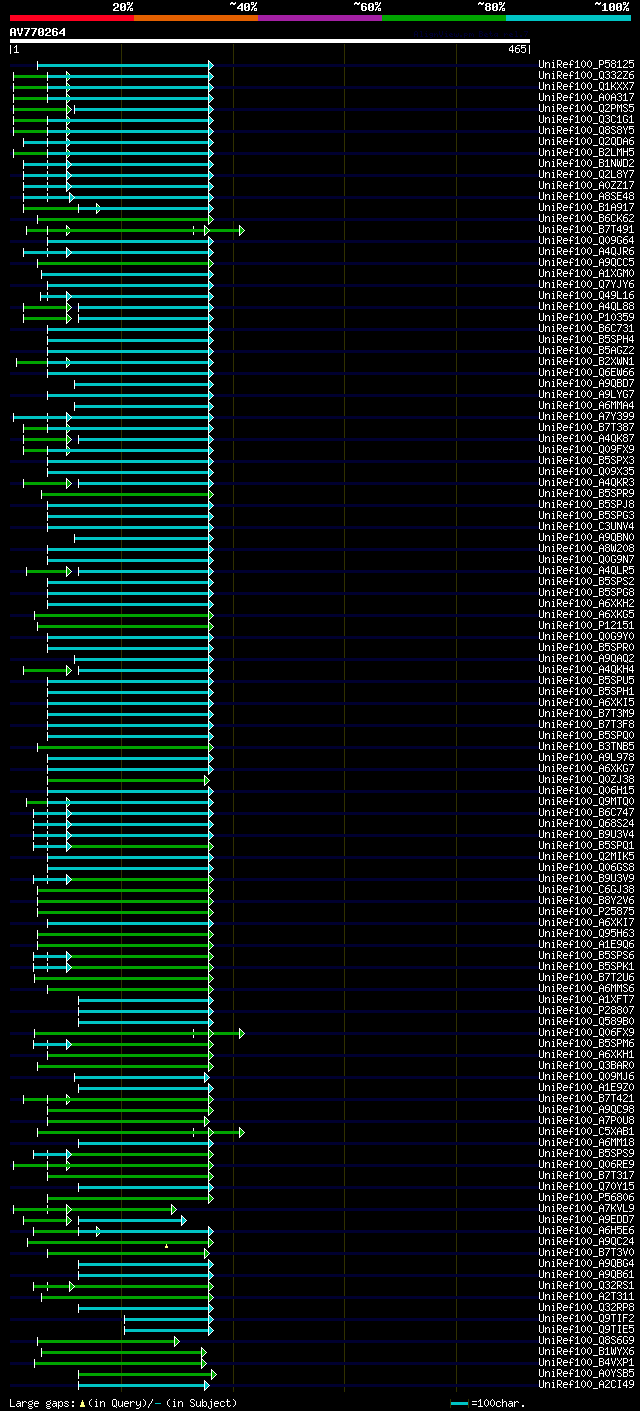The width and height of the screenshot is (640, 1411).
Task: Click label UniRef100_Q589B0
Action: [586, 1022]
